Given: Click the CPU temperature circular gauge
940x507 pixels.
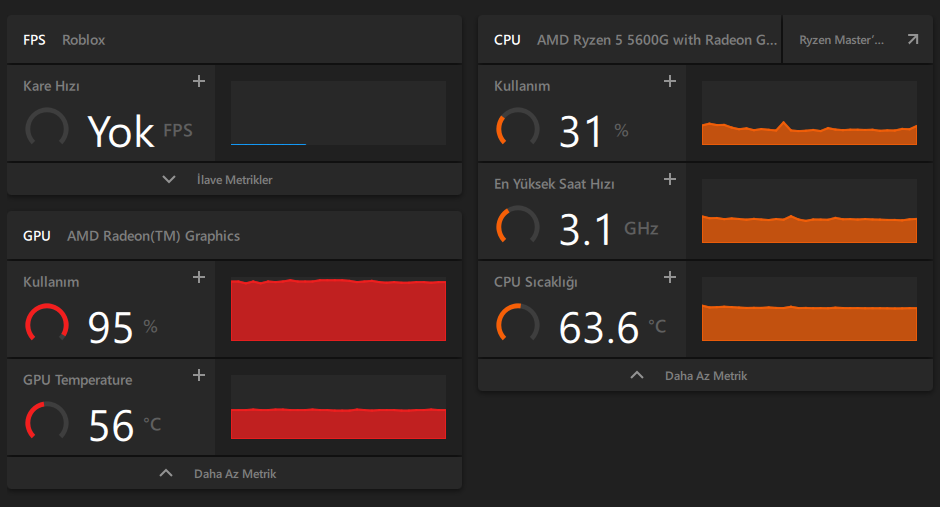Looking at the screenshot, I should 517,325.
